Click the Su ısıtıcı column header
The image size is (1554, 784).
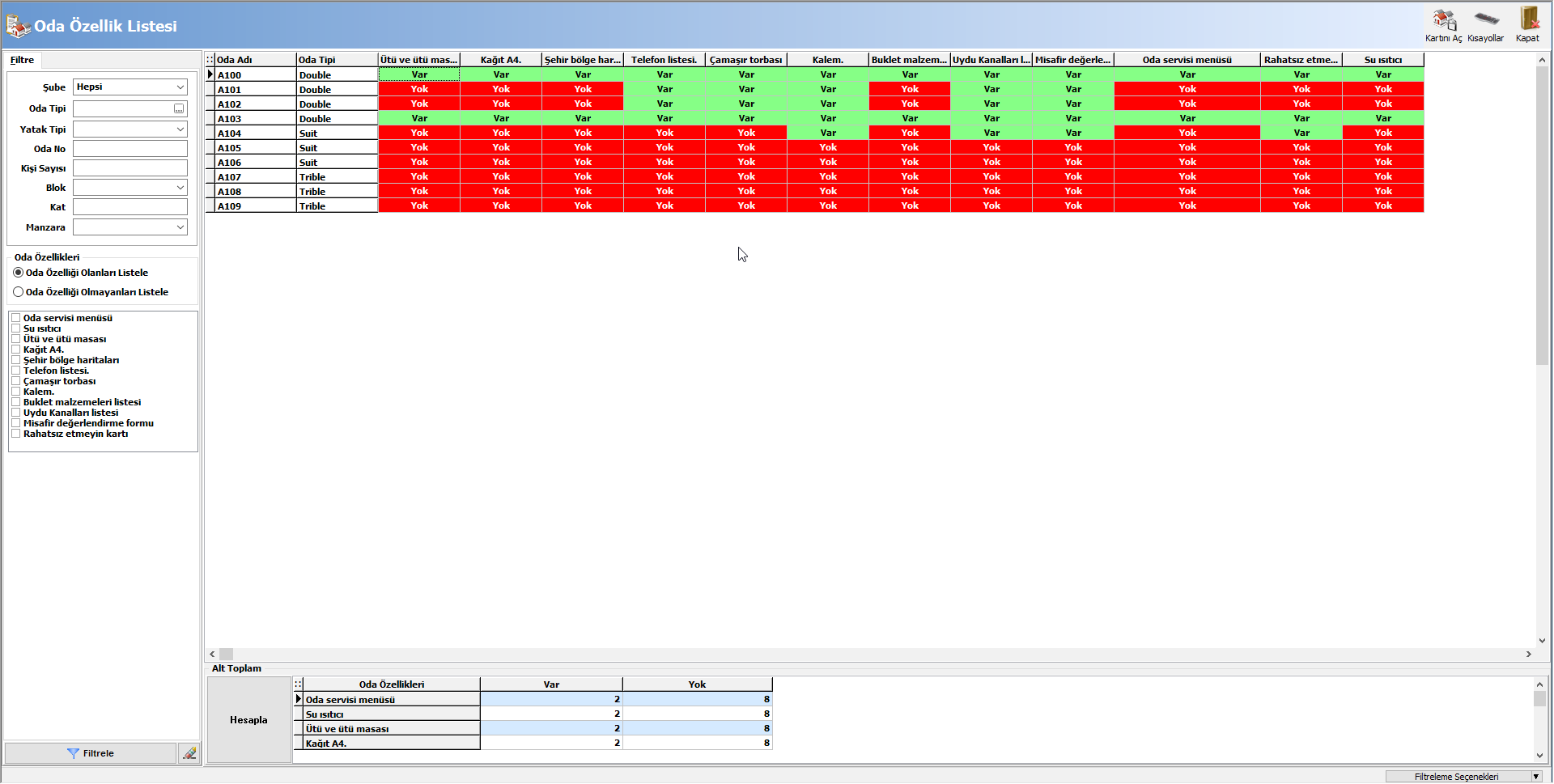[x=1383, y=60]
